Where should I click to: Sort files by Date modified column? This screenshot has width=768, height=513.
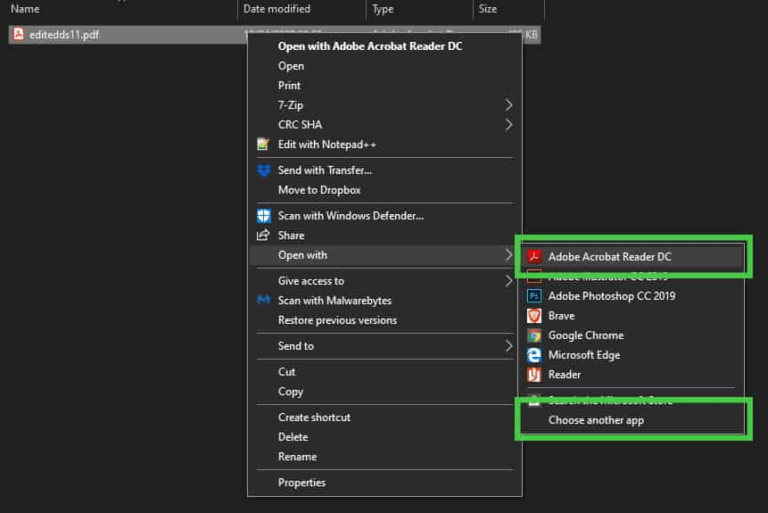click(277, 9)
